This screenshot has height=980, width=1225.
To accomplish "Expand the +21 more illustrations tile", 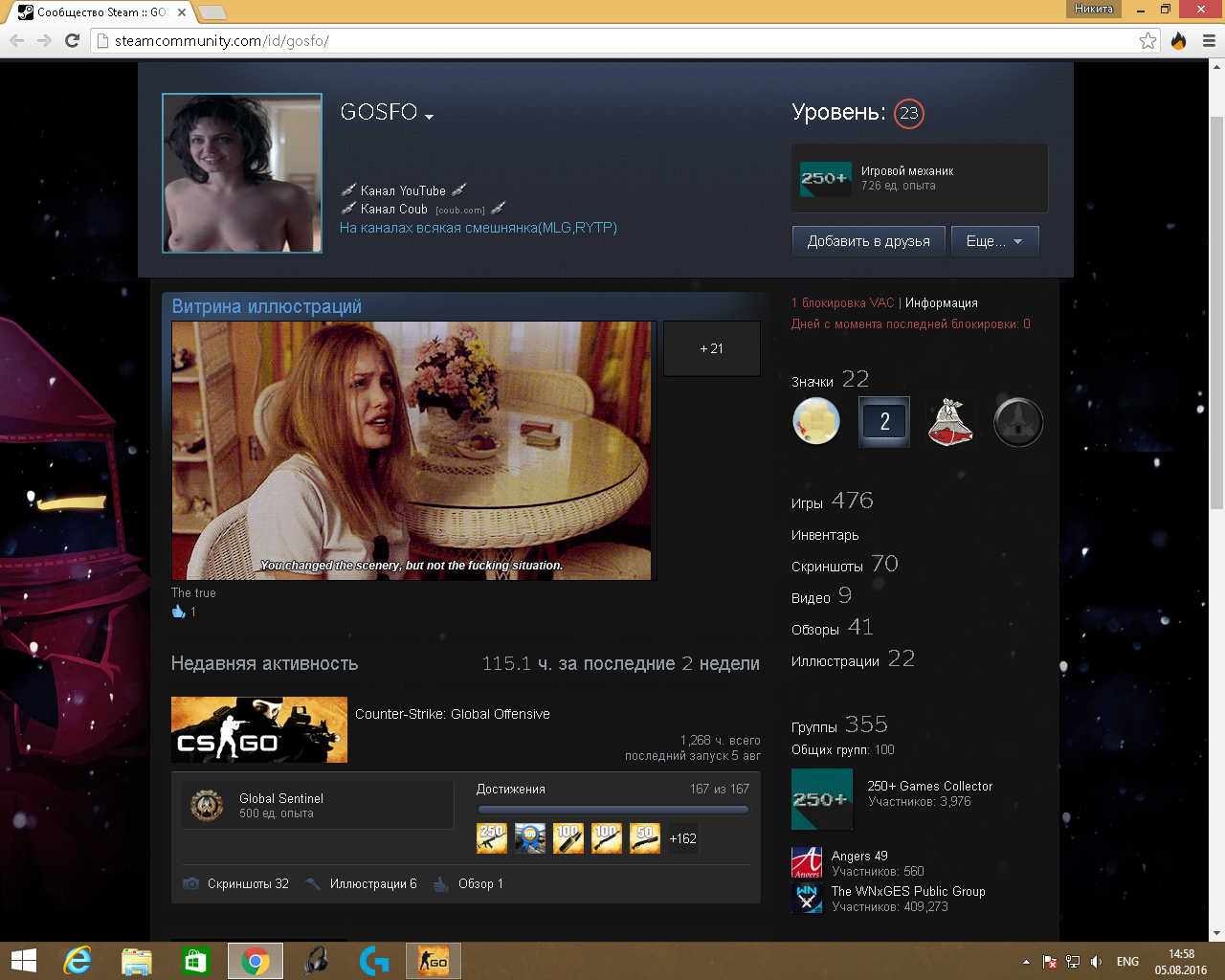I will tap(711, 348).
